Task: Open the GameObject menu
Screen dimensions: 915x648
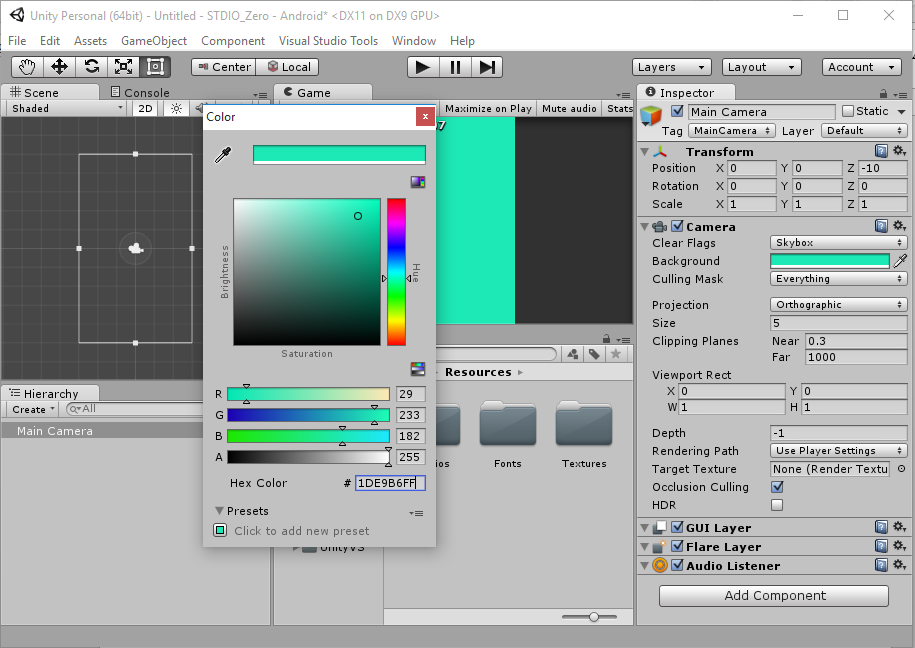Action: click(154, 41)
